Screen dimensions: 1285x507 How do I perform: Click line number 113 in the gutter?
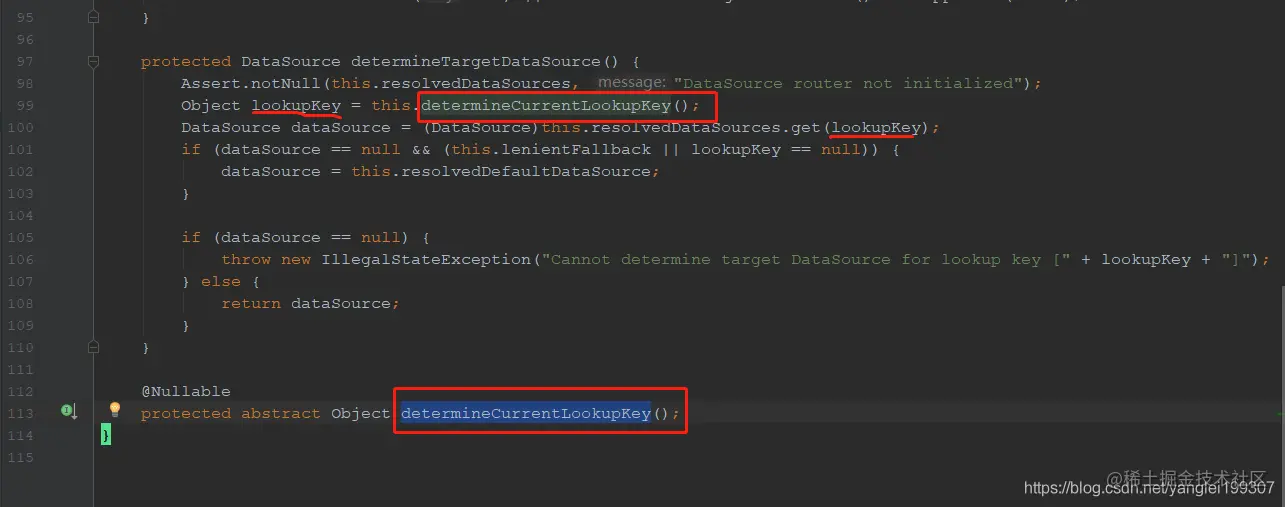tap(20, 413)
